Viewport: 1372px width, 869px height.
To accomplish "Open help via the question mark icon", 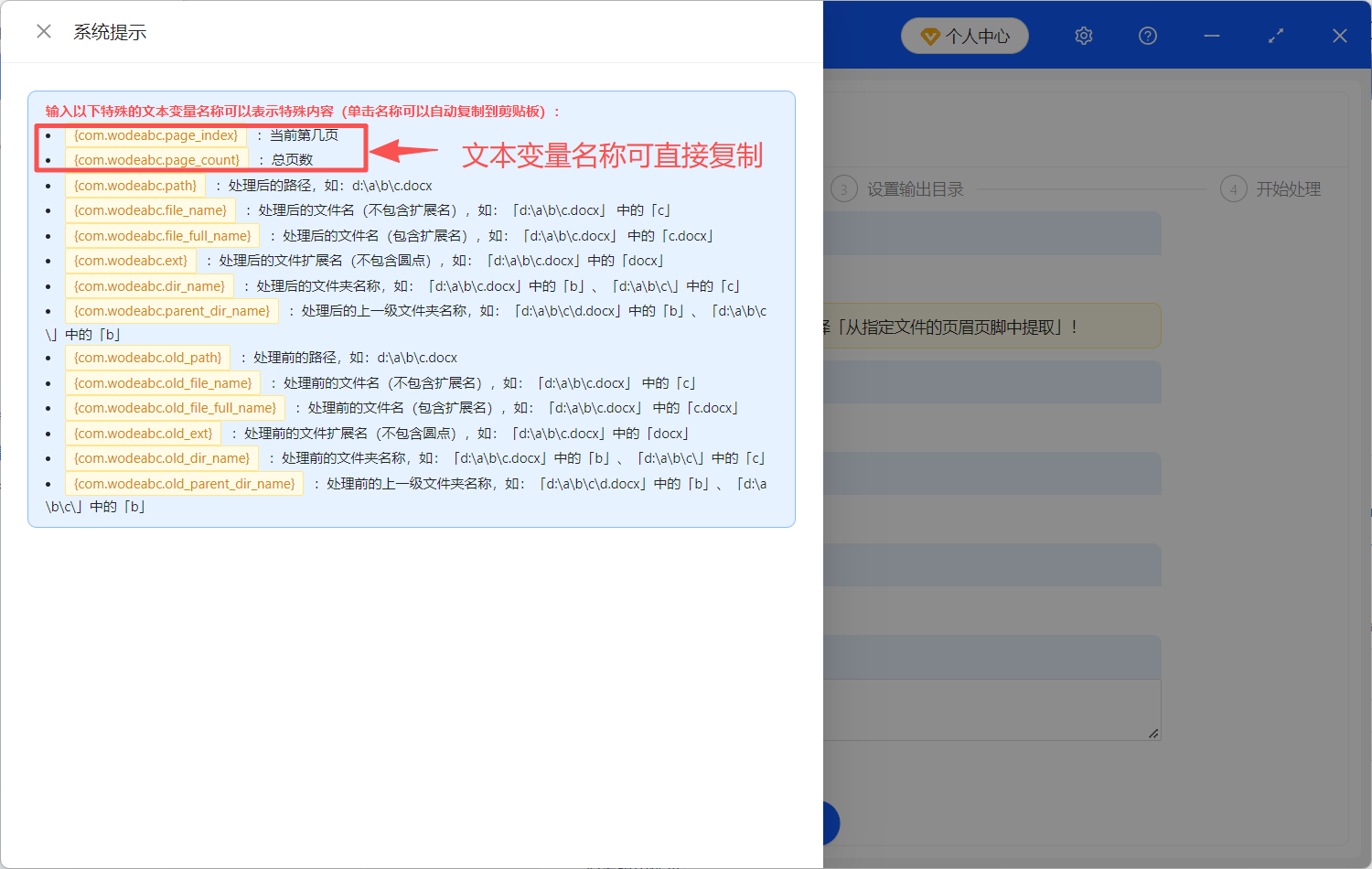I will tap(1147, 36).
